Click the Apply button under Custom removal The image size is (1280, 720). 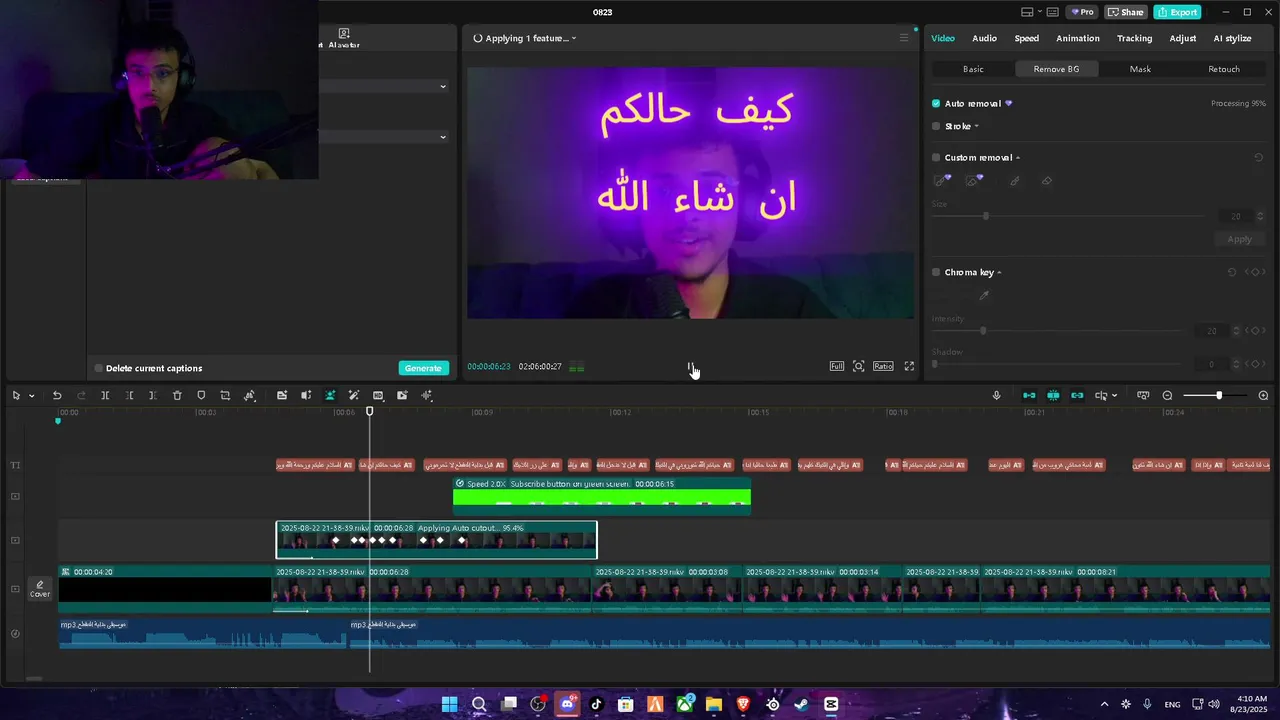tap(1239, 239)
